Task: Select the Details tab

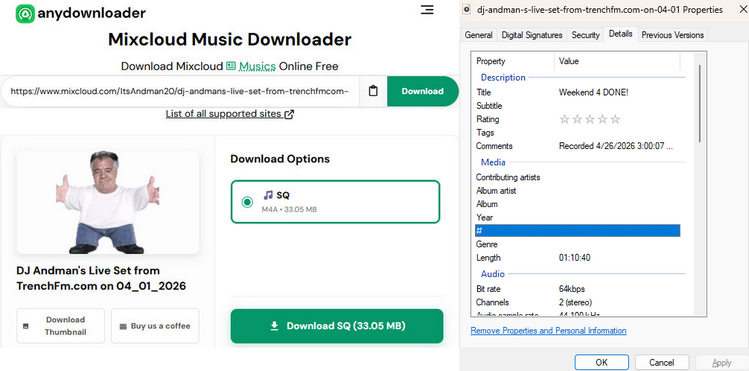Action: 621,34
